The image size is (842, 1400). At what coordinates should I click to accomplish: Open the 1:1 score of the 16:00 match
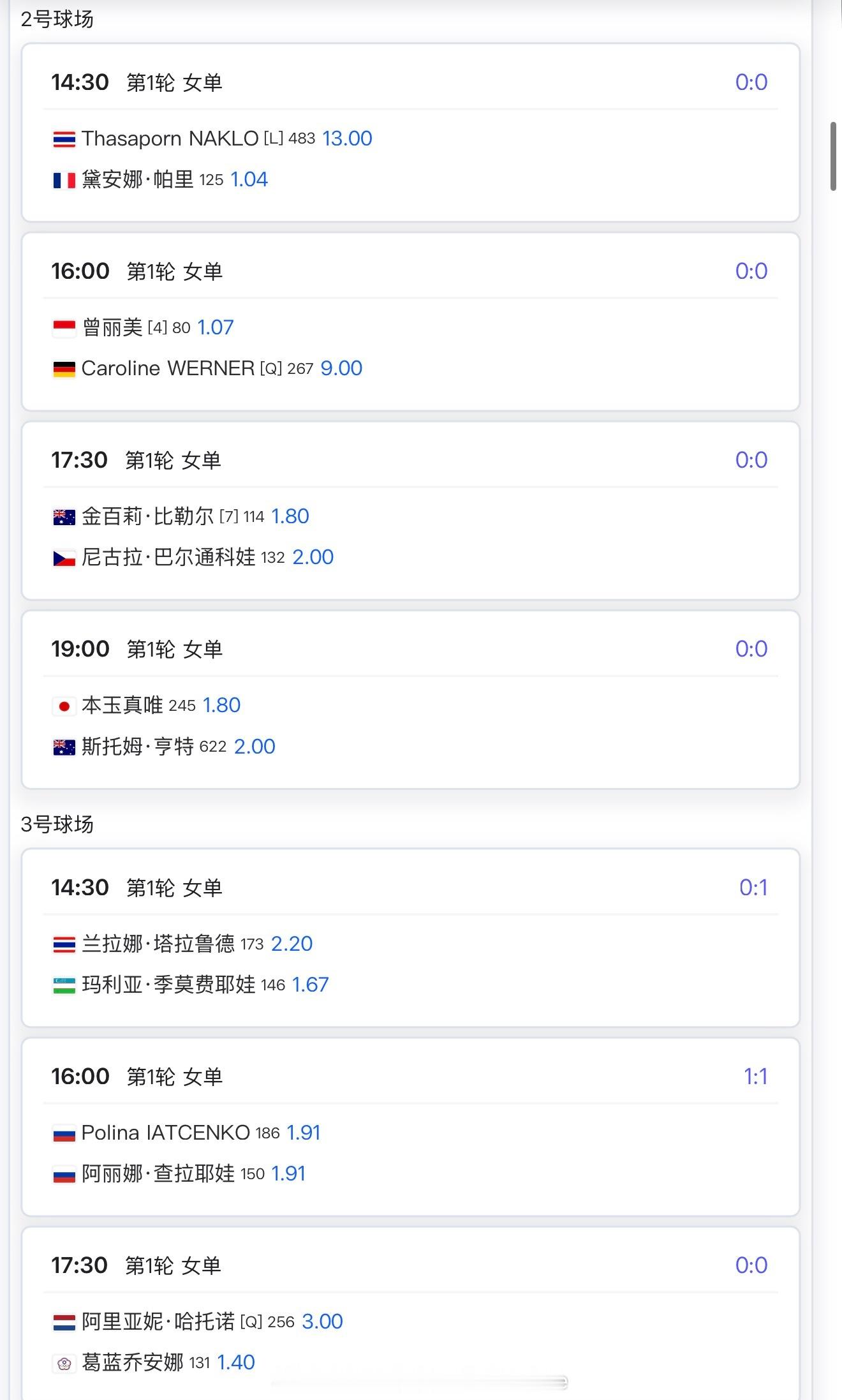(755, 1076)
